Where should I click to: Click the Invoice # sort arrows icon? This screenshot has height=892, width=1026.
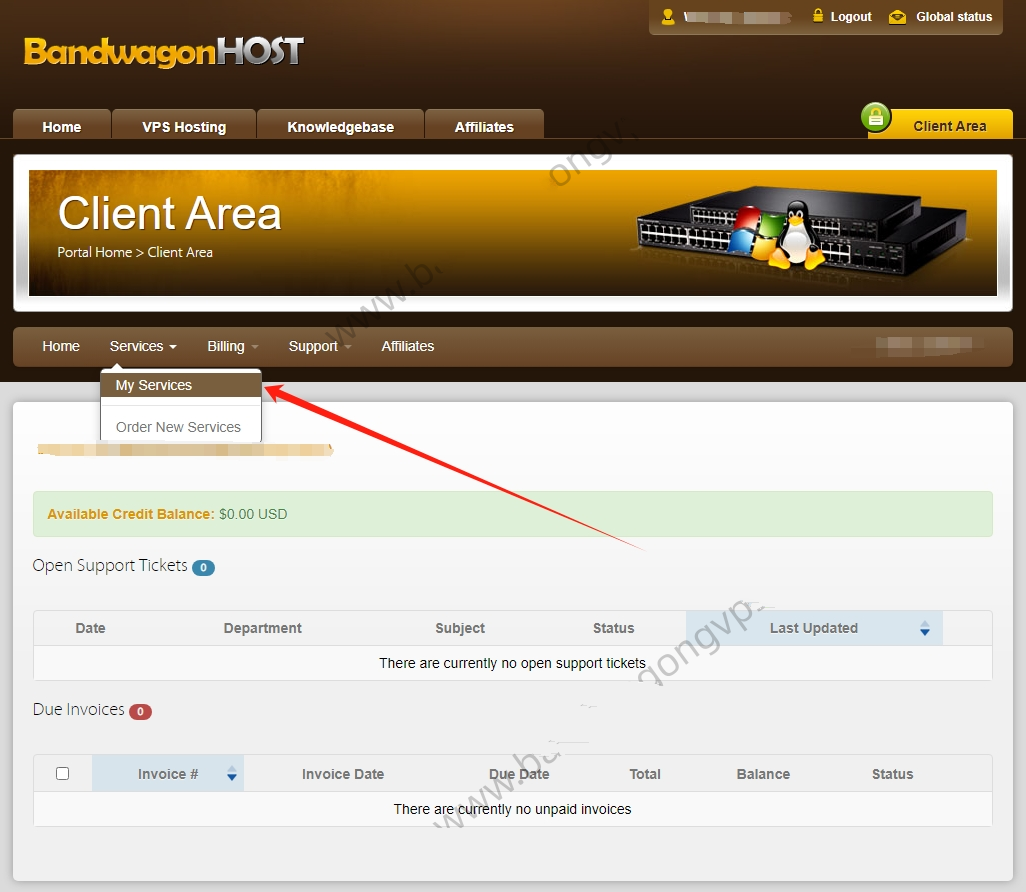pyautogui.click(x=232, y=774)
